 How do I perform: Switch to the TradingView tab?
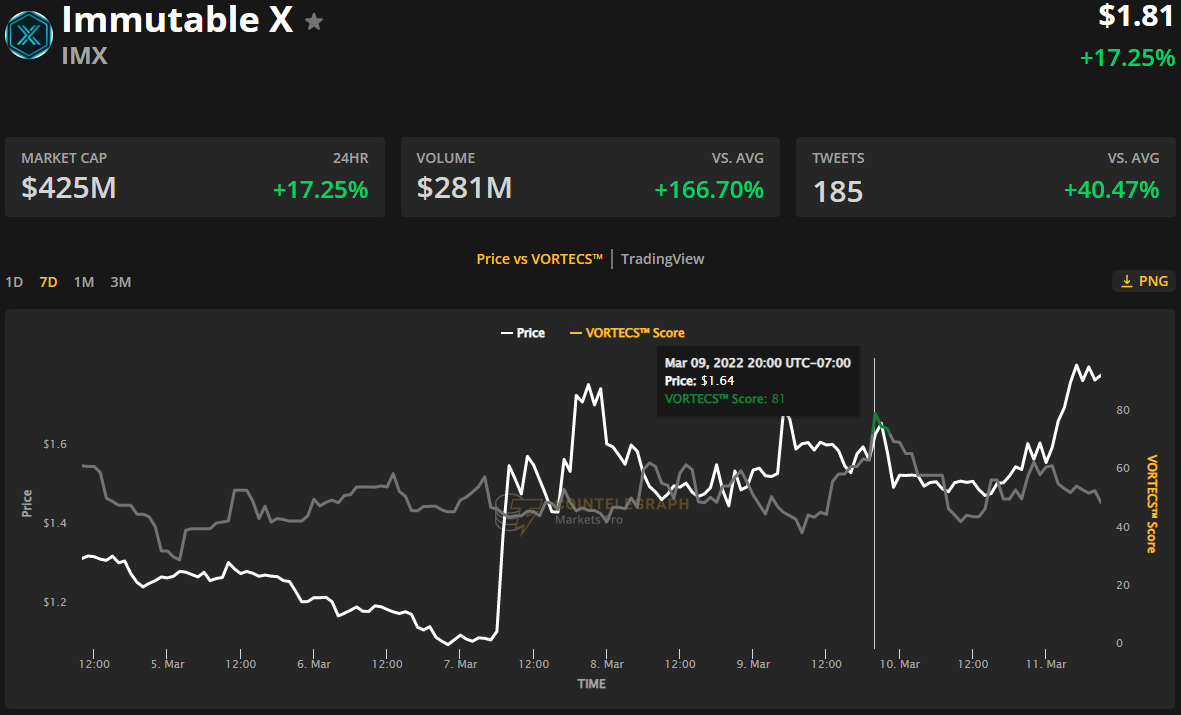(x=662, y=259)
